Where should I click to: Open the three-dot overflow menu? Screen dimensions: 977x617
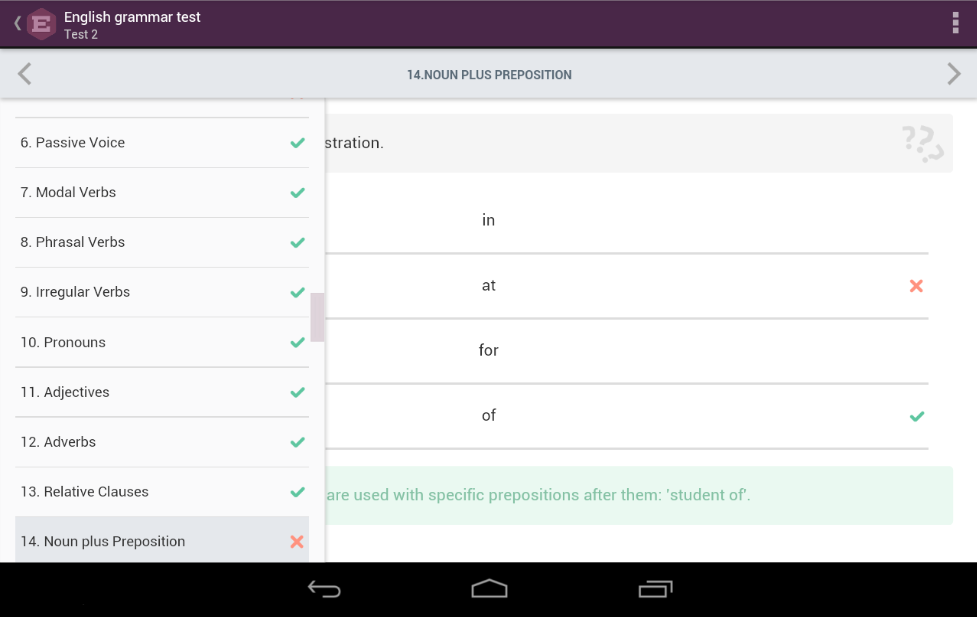[955, 24]
